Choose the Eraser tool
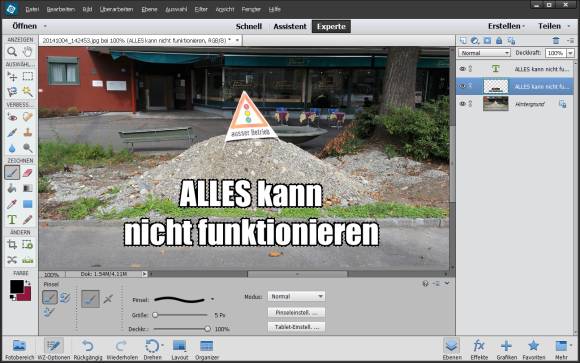Viewport: 580px width, 363px height. 27,173
